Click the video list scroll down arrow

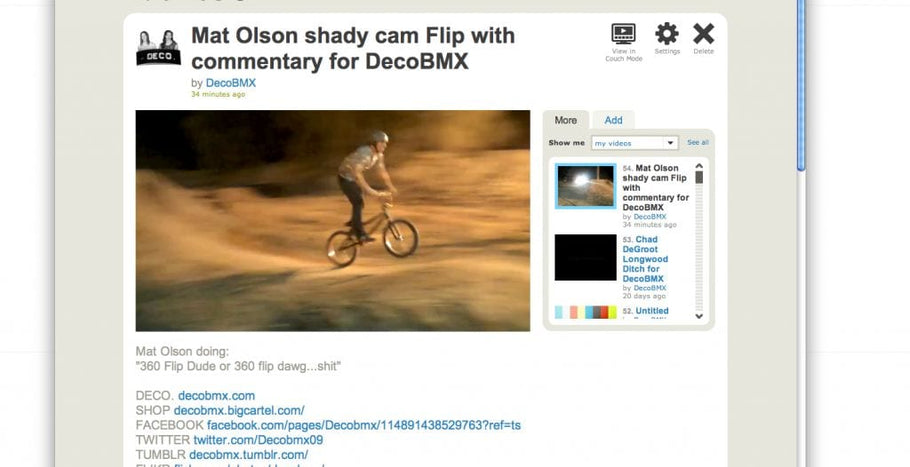[x=699, y=316]
